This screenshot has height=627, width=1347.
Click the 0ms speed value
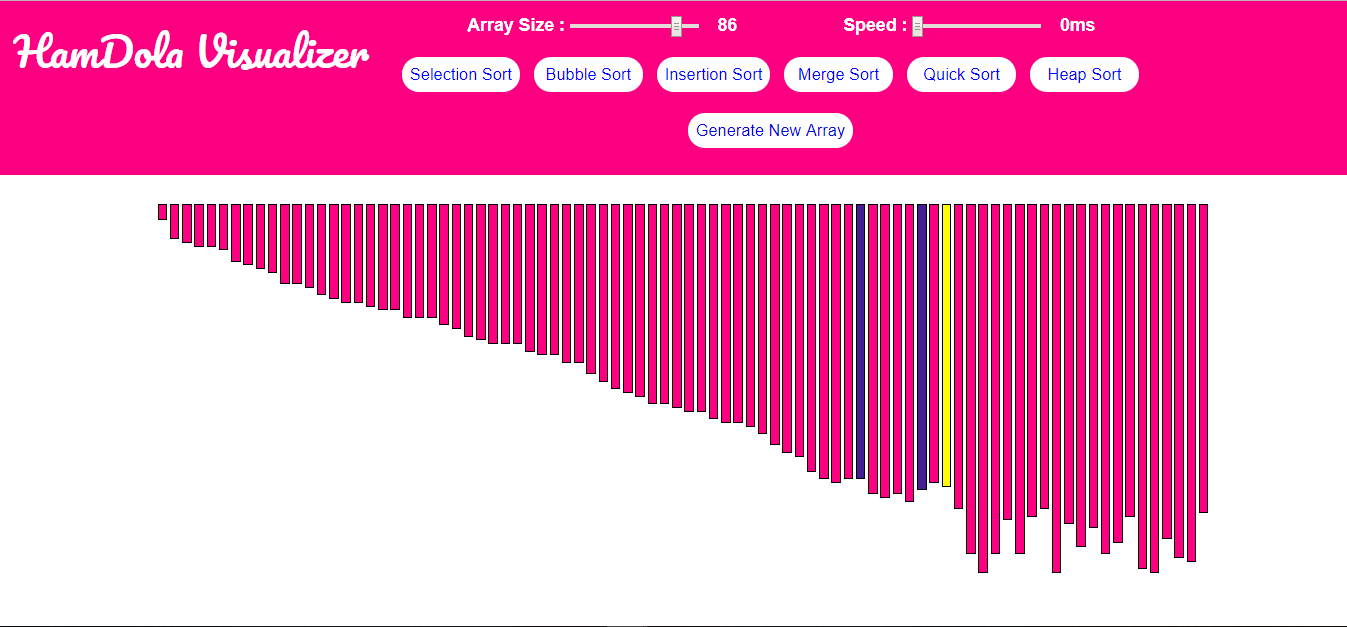tap(1077, 25)
